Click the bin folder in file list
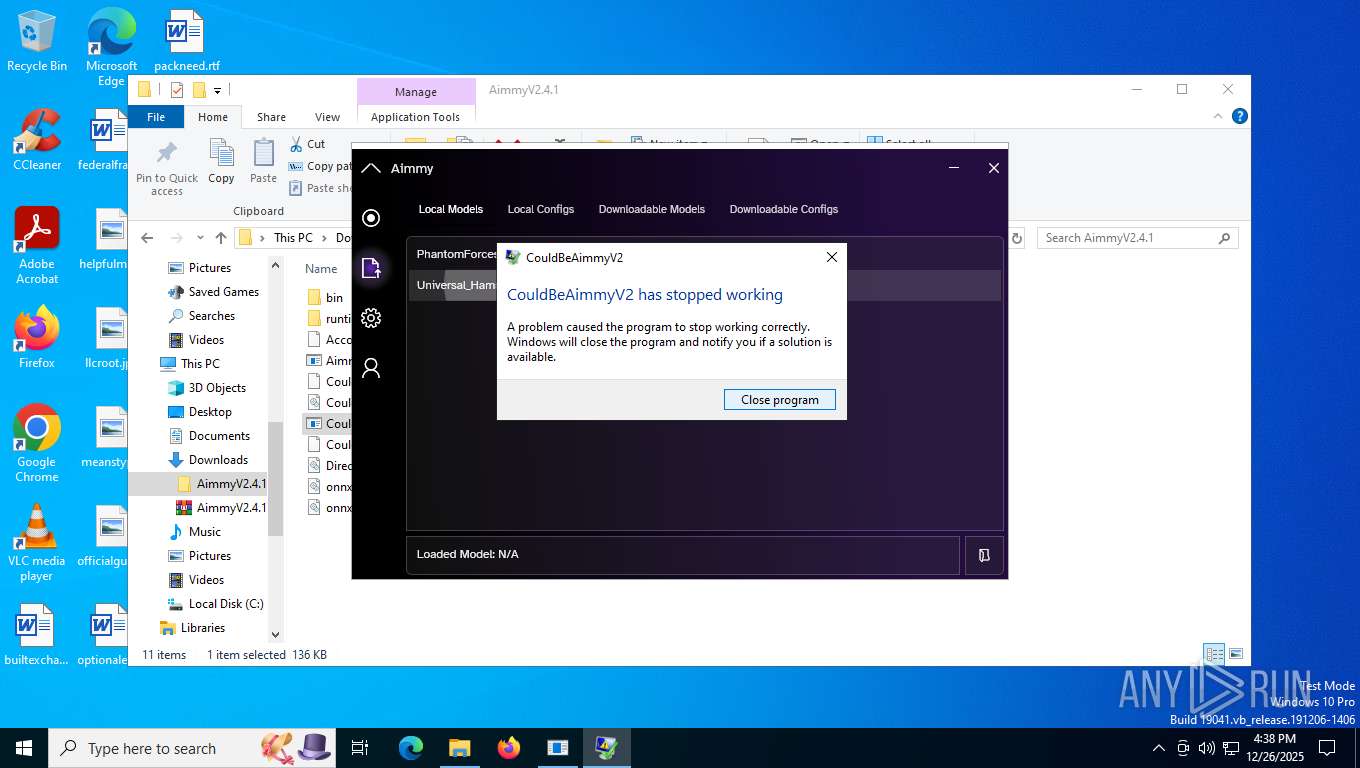The image size is (1360, 768). click(x=326, y=297)
